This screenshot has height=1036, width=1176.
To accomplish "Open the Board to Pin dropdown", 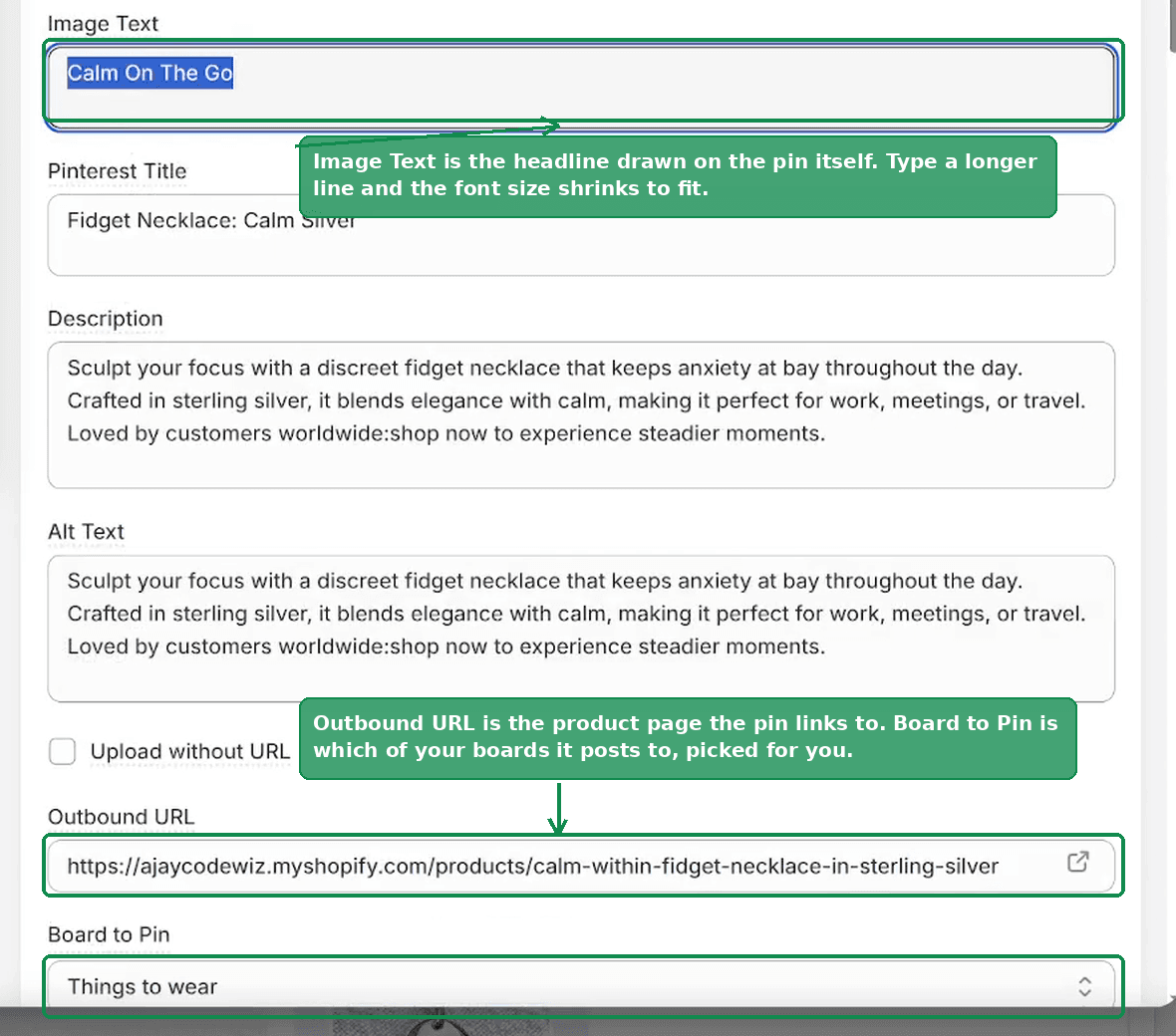I will click(x=581, y=986).
